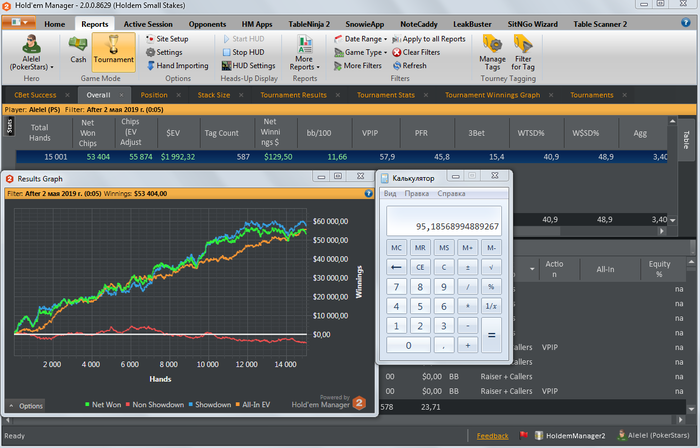This screenshot has width=700, height=448.
Task: Toggle the Net Won legend entry
Action: (103, 405)
